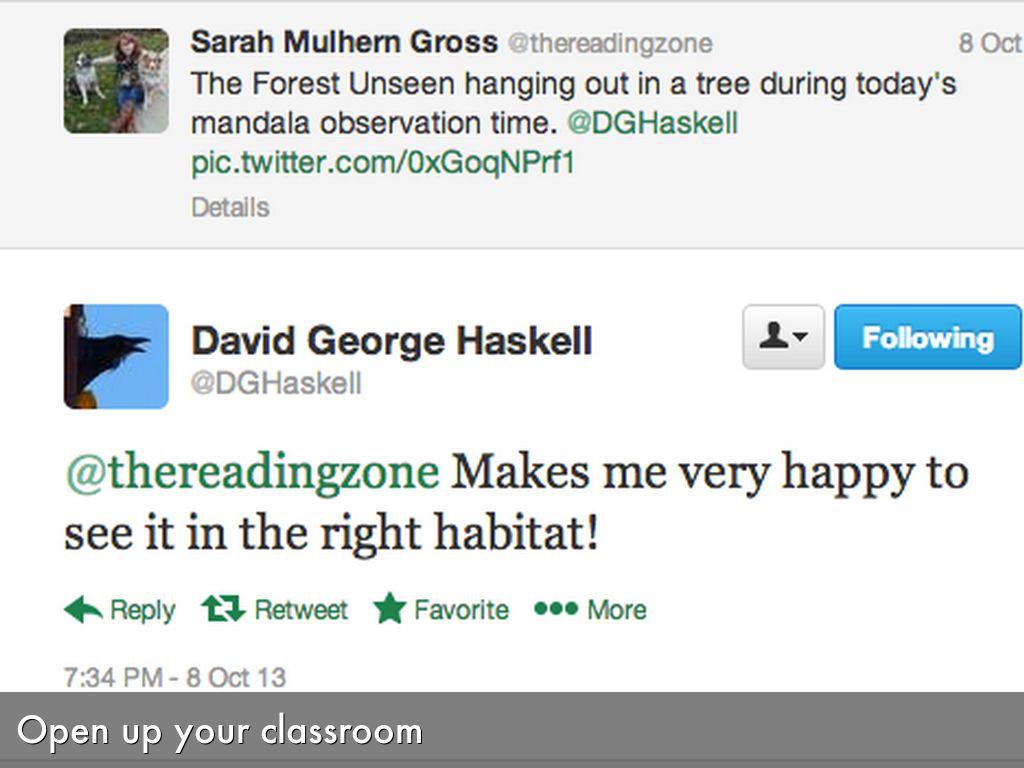Image resolution: width=1024 pixels, height=768 pixels.
Task: Open David George Haskell's crow avatar
Action: coord(116,356)
